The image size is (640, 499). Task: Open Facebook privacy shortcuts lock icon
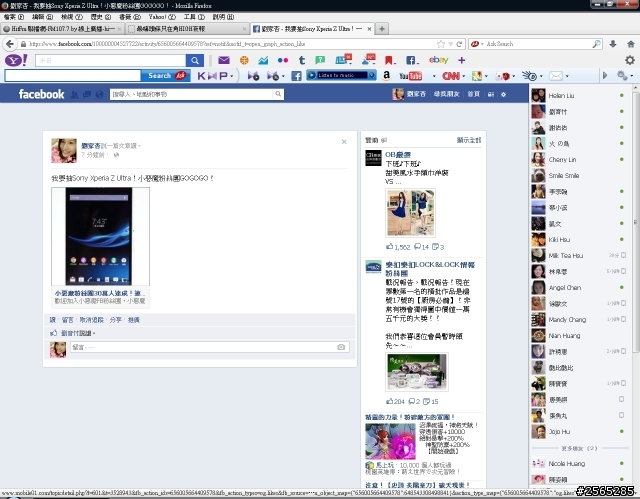tap(491, 94)
